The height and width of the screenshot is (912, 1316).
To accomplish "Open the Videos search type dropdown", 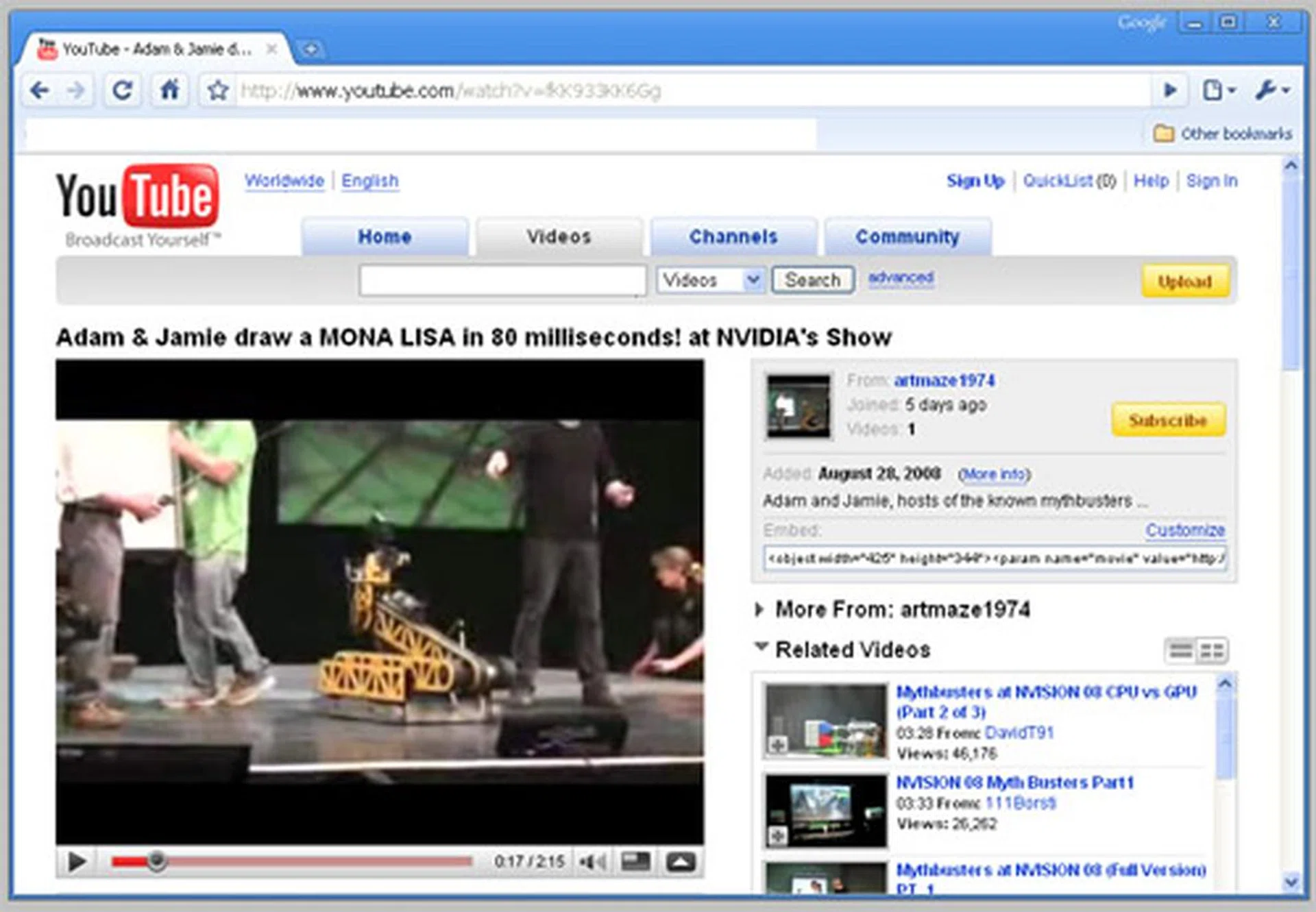I will tap(710, 280).
